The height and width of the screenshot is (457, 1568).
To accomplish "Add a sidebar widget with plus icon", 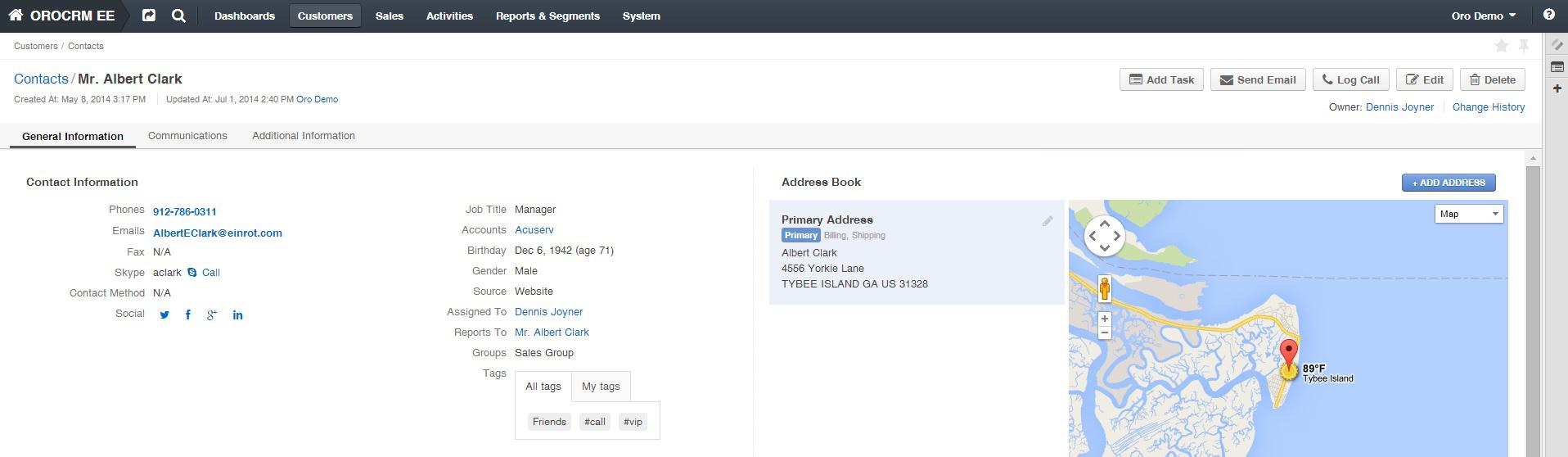I will tap(1557, 88).
